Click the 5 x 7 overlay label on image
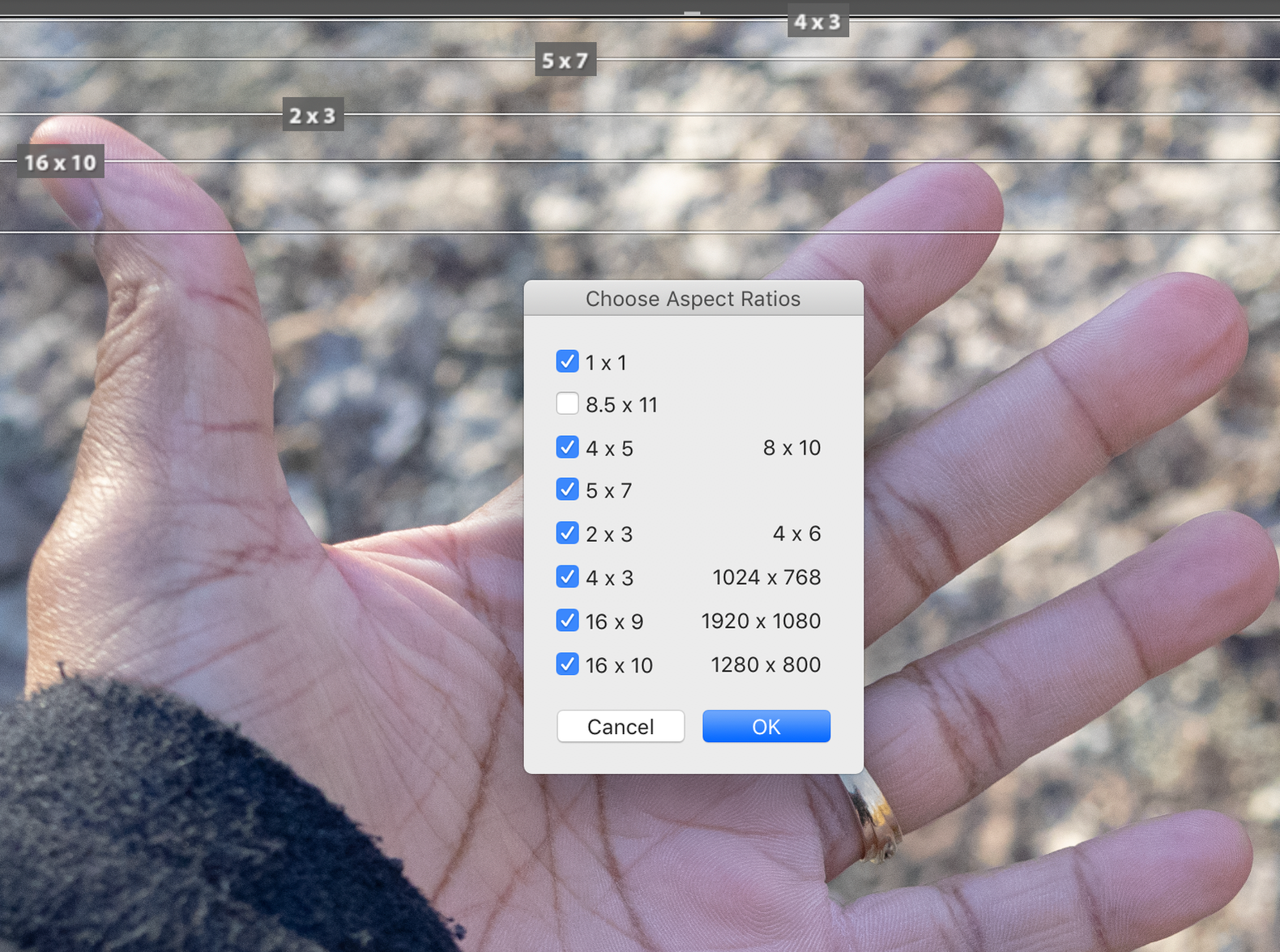The height and width of the screenshot is (952, 1280). 565,60
